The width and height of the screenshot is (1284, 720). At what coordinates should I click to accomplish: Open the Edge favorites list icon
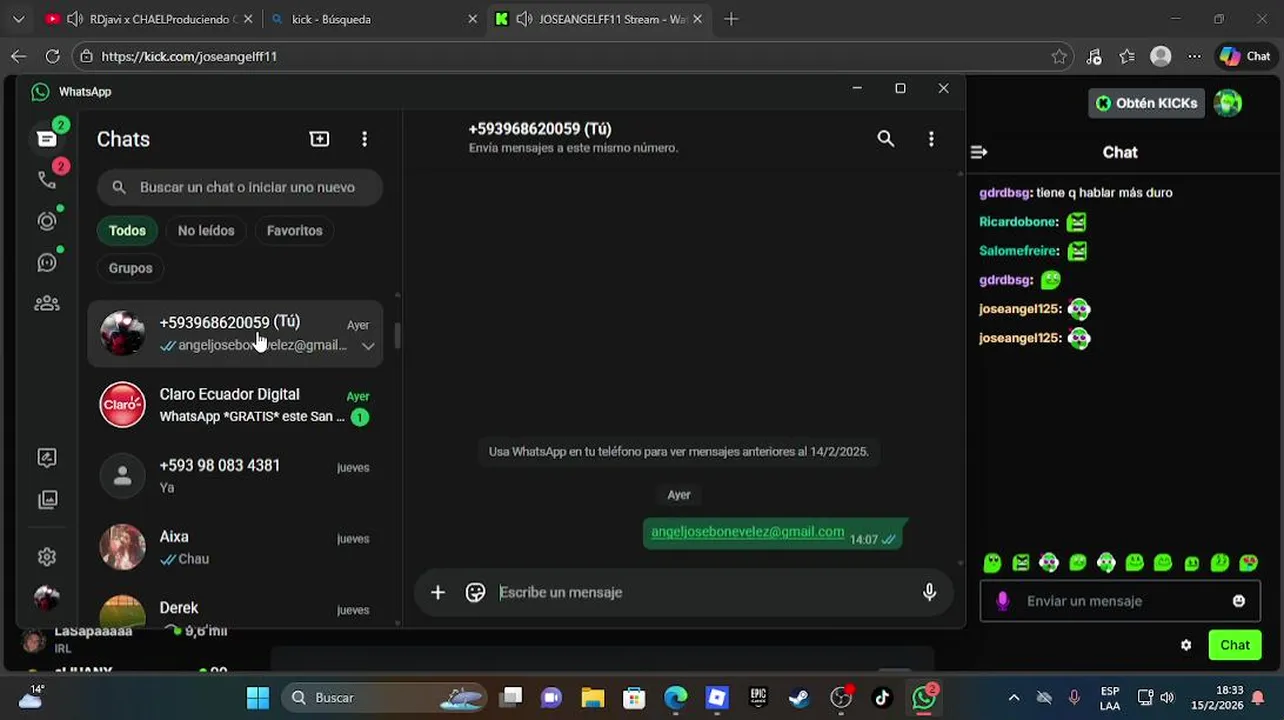[1127, 56]
